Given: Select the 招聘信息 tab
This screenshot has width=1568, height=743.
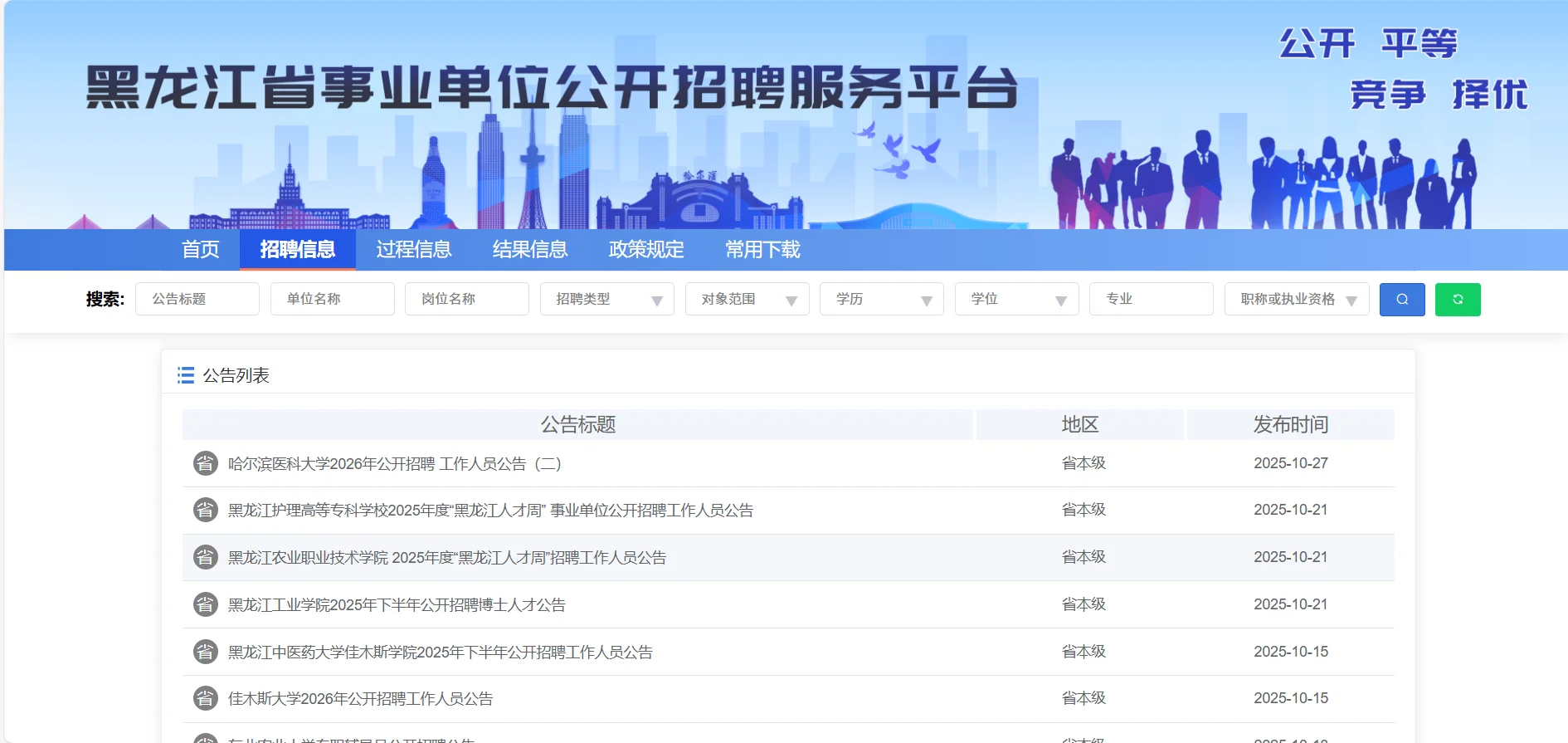Looking at the screenshot, I should pos(298,249).
